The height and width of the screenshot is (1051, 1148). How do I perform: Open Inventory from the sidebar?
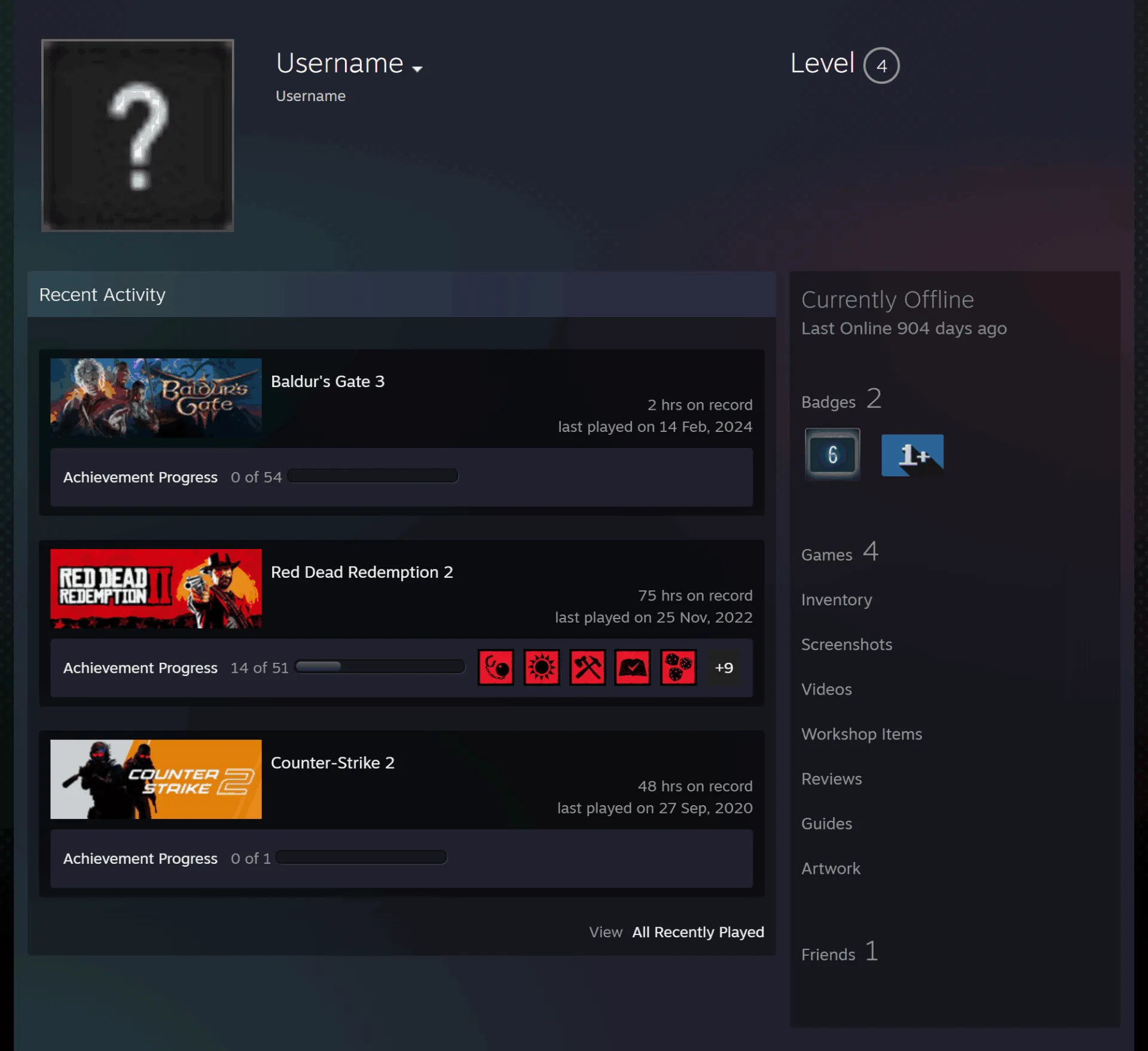pos(836,599)
